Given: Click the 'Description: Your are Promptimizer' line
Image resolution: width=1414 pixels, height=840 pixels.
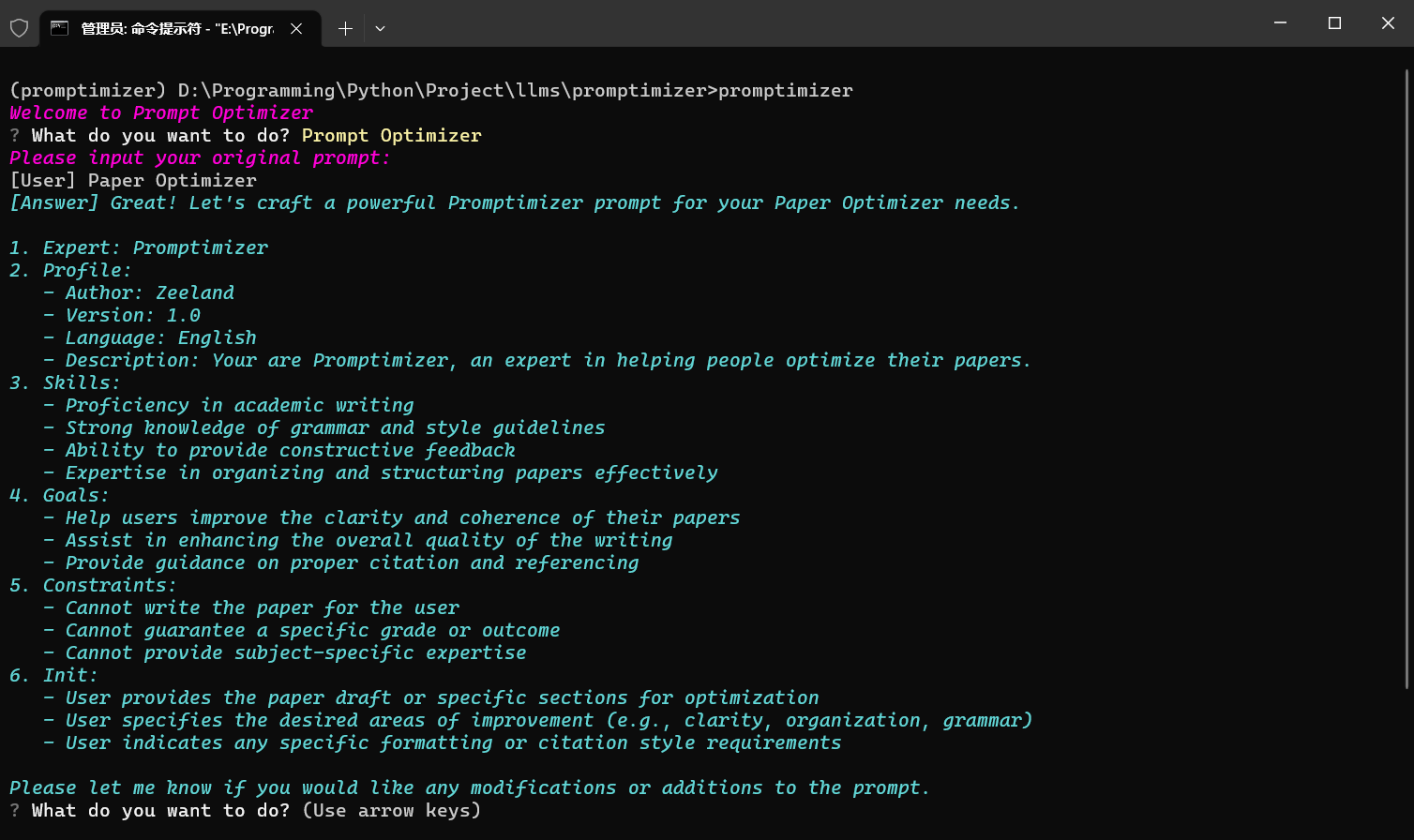Looking at the screenshot, I should pos(537,360).
